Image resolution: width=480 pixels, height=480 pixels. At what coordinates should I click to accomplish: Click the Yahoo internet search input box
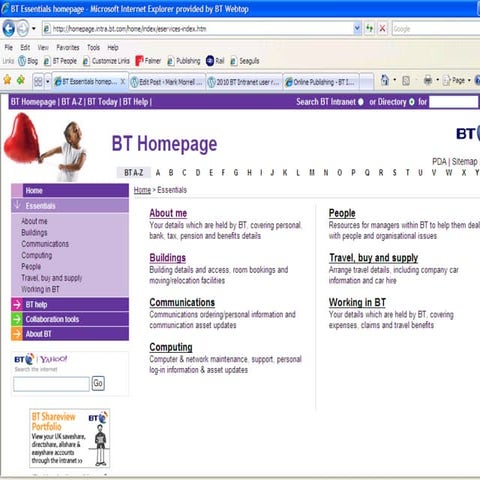pos(51,384)
